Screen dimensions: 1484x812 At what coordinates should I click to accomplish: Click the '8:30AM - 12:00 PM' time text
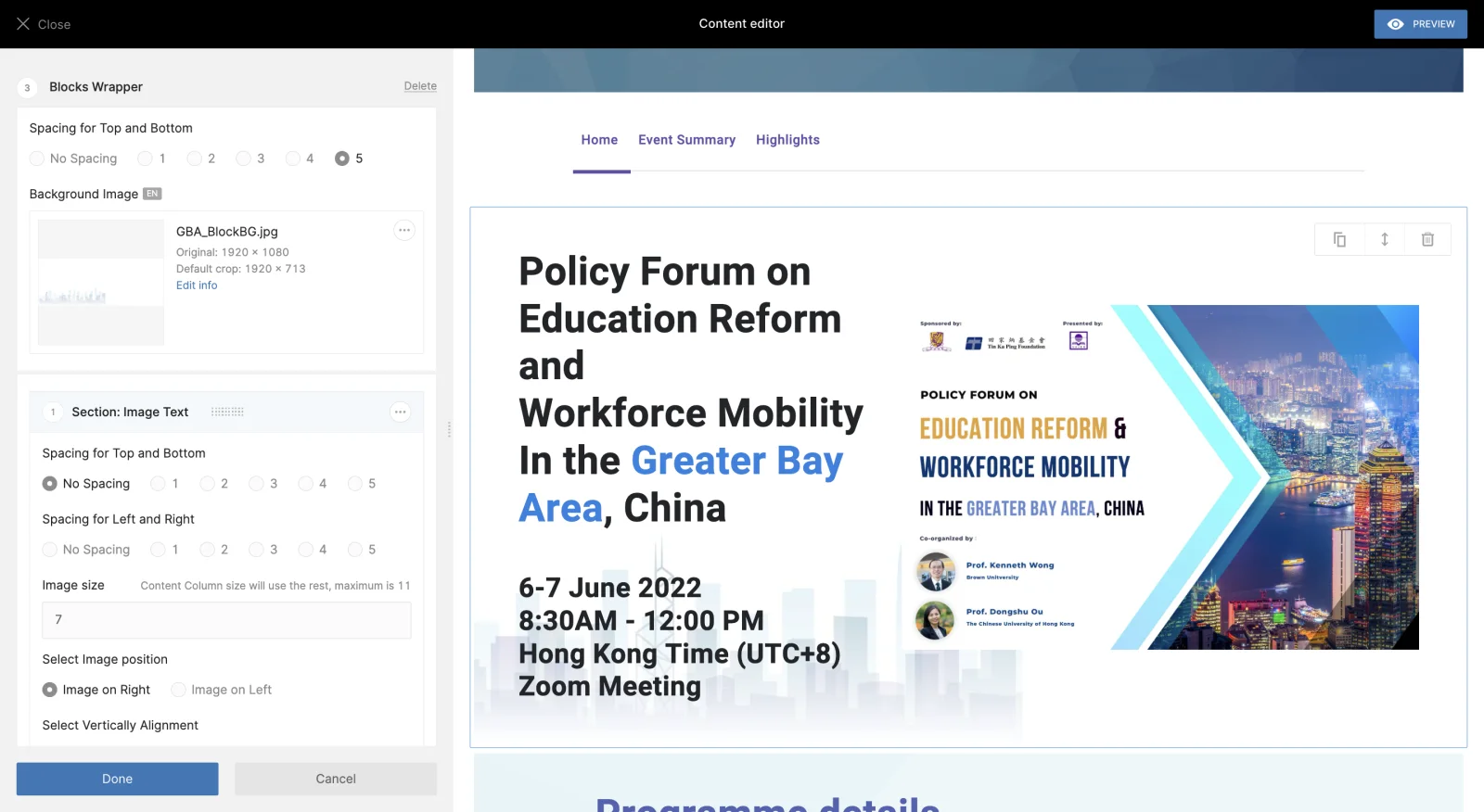(x=642, y=620)
